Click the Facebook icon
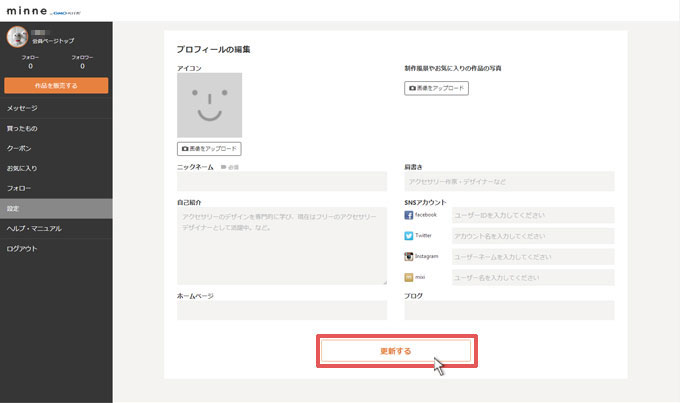Viewport: 680px width, 403px height. (x=409, y=215)
